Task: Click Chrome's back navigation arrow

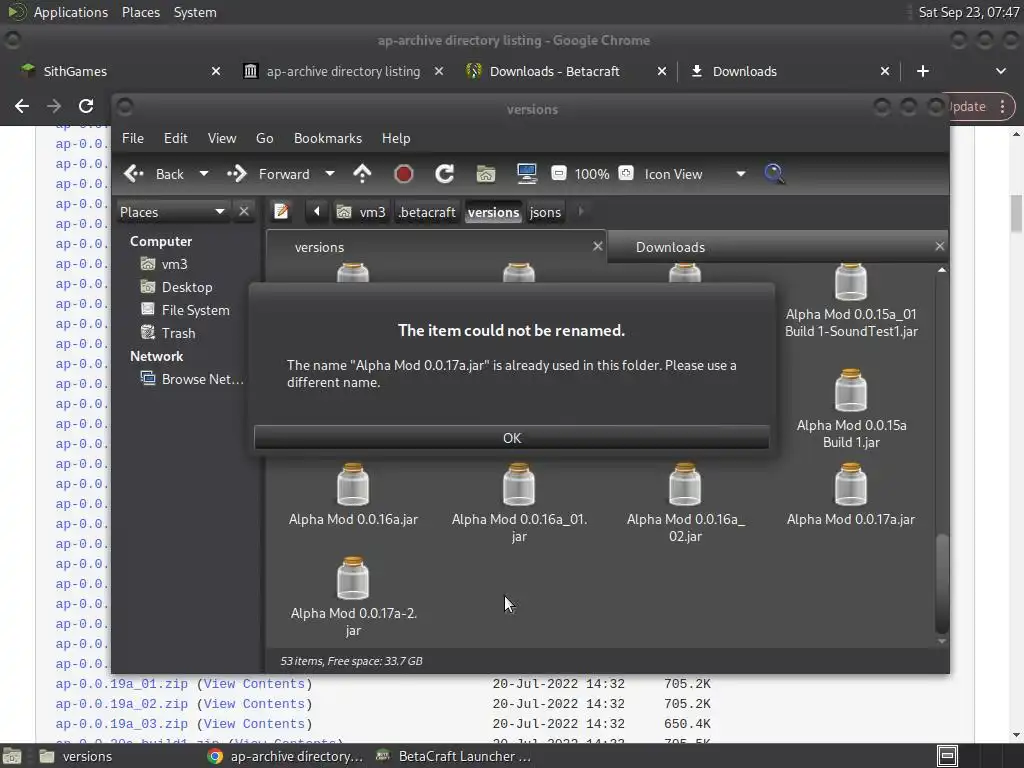Action: (x=22, y=106)
